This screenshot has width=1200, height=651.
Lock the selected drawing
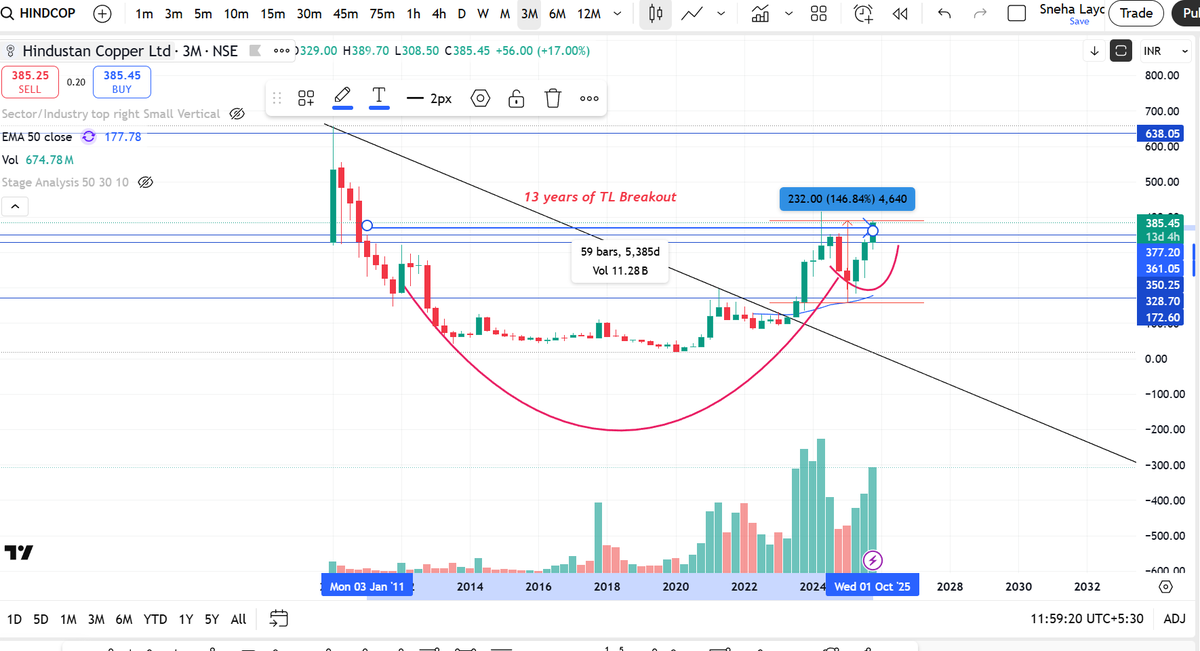(516, 99)
